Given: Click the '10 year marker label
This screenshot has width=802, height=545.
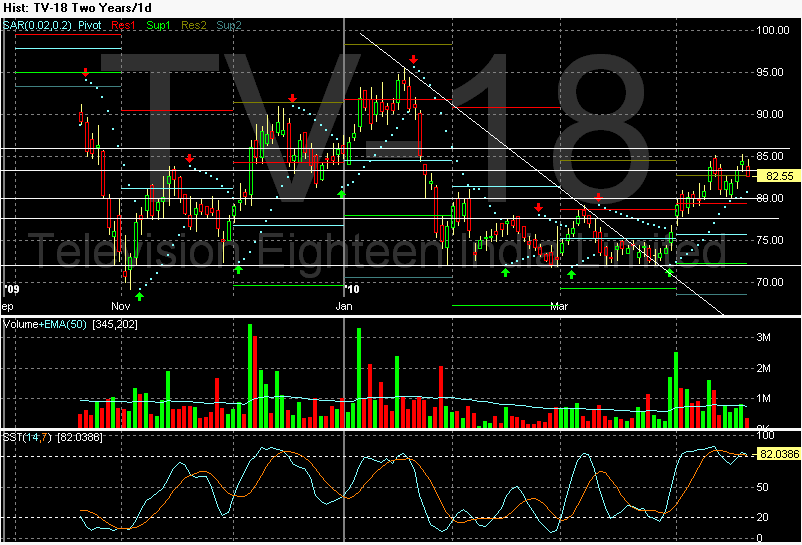Looking at the screenshot, I should (352, 289).
